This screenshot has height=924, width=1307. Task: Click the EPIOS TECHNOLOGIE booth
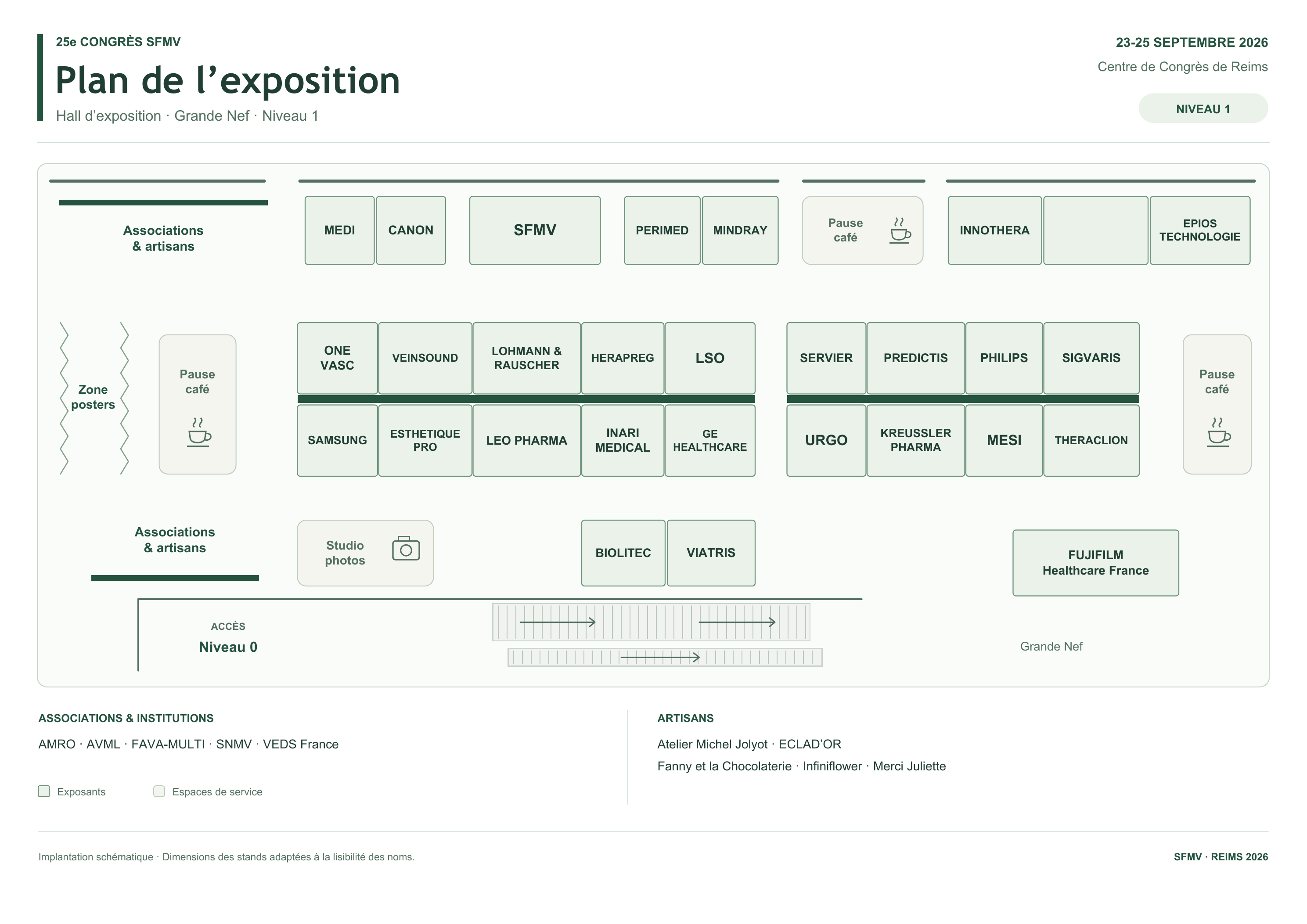pos(1200,230)
